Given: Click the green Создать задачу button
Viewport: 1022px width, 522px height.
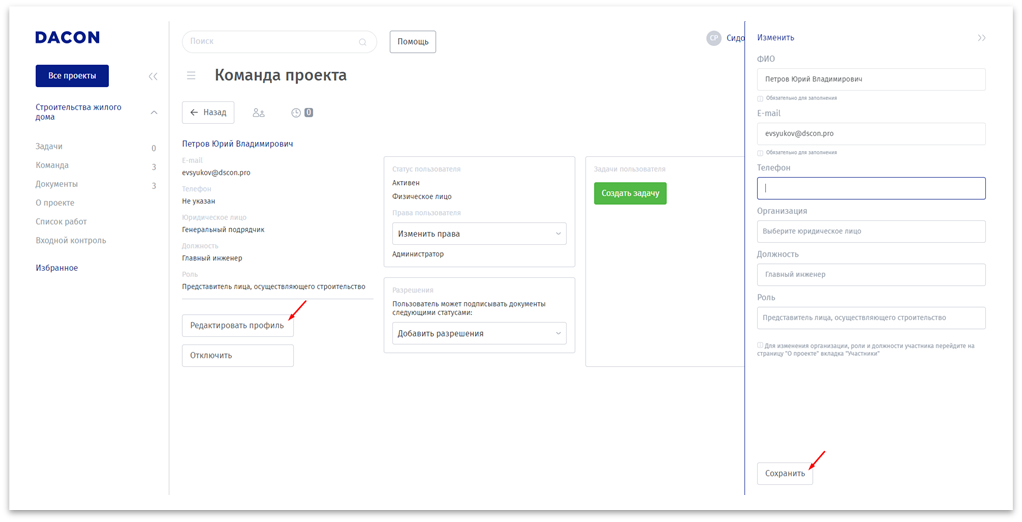Looking at the screenshot, I should click(630, 193).
